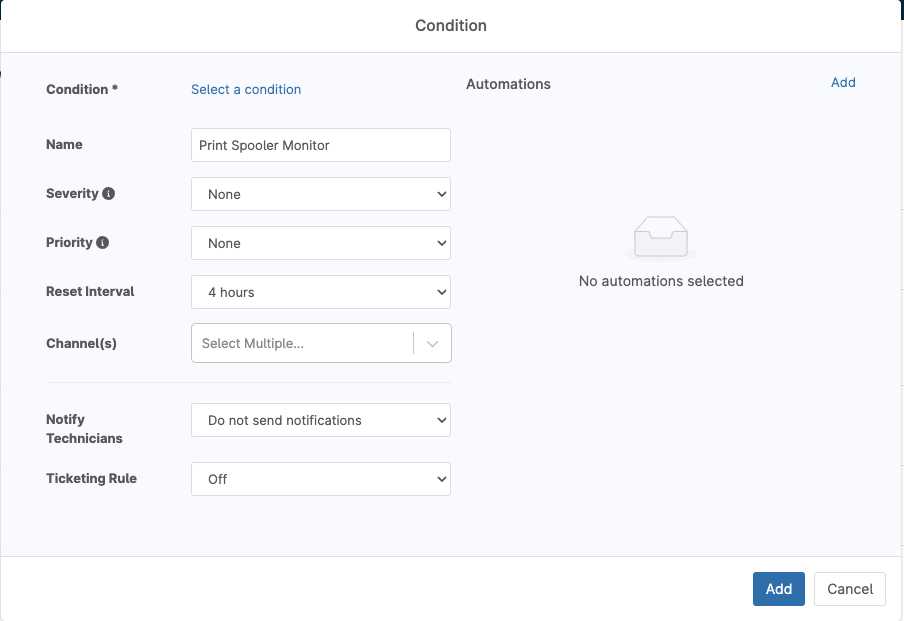This screenshot has height=621, width=904.
Task: Click the Priority info icon
Action: (104, 242)
